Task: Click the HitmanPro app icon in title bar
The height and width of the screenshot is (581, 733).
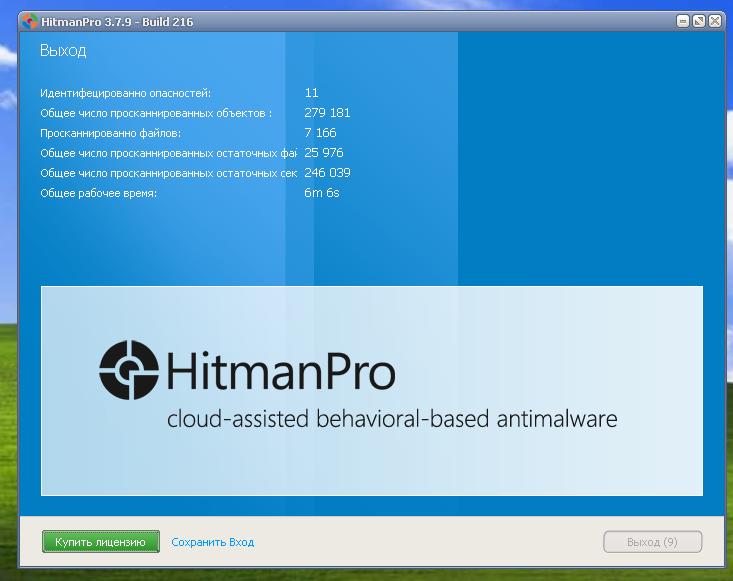Action: coord(28,21)
